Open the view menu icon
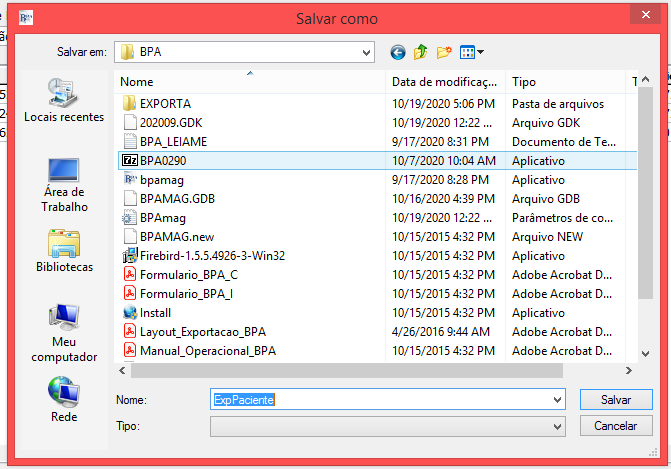Viewport: 671px width, 469px height. click(472, 52)
